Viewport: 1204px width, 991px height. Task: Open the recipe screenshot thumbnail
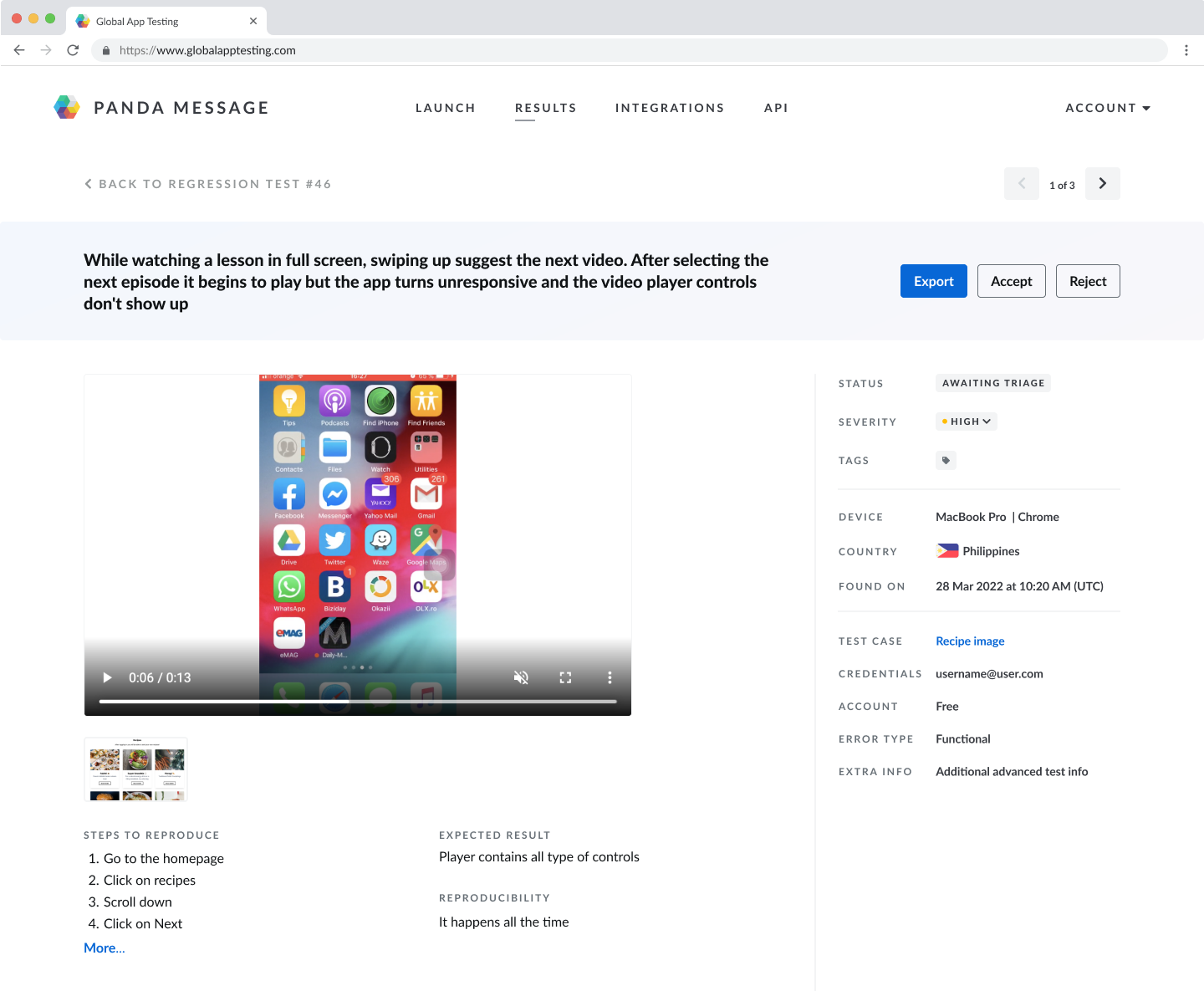(136, 769)
